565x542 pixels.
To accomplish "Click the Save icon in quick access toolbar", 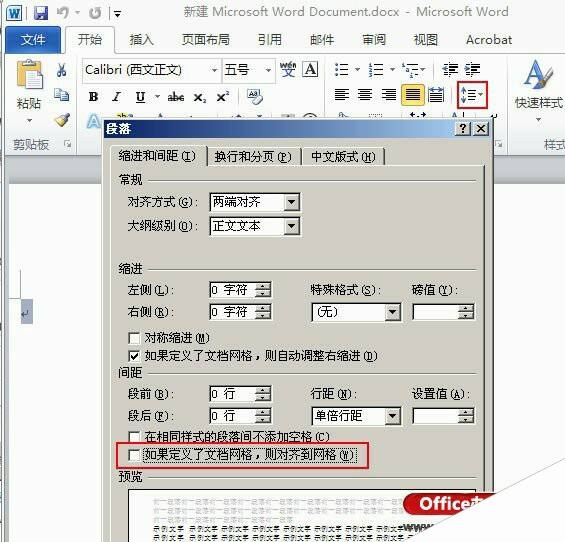I will point(41,13).
